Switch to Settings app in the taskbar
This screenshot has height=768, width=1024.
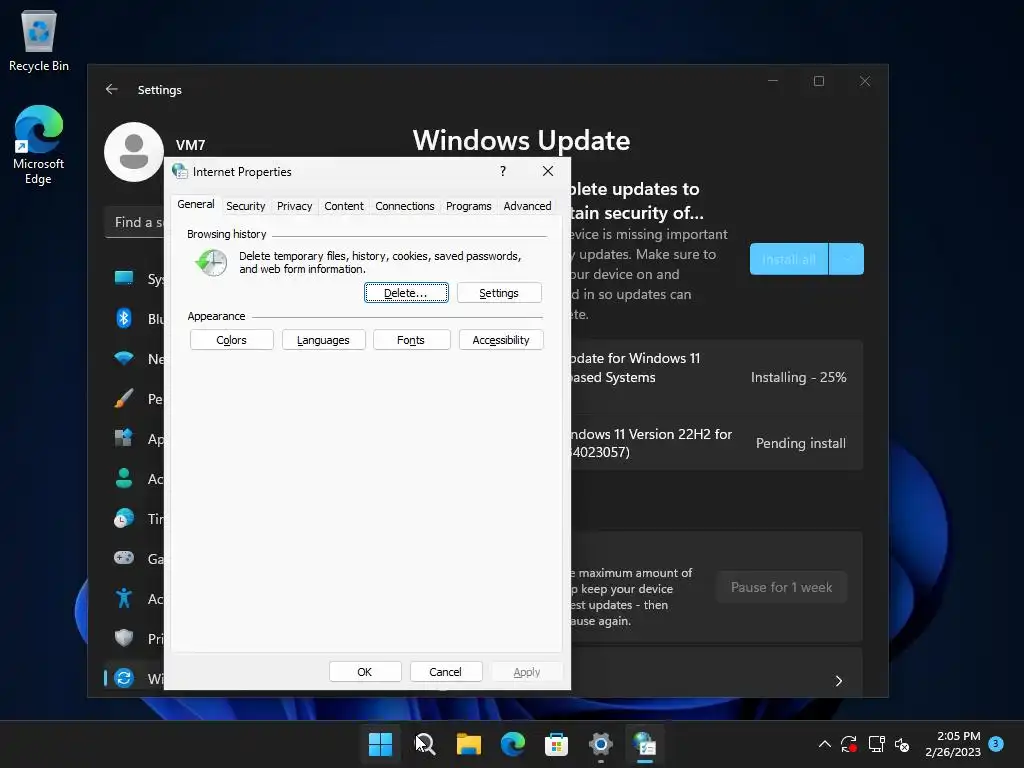pyautogui.click(x=601, y=744)
